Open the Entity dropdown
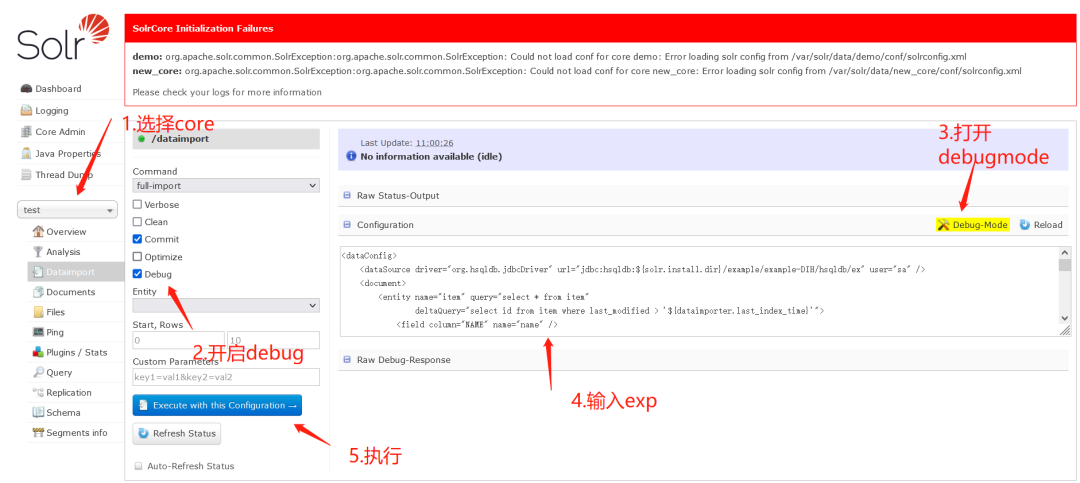 [x=226, y=305]
